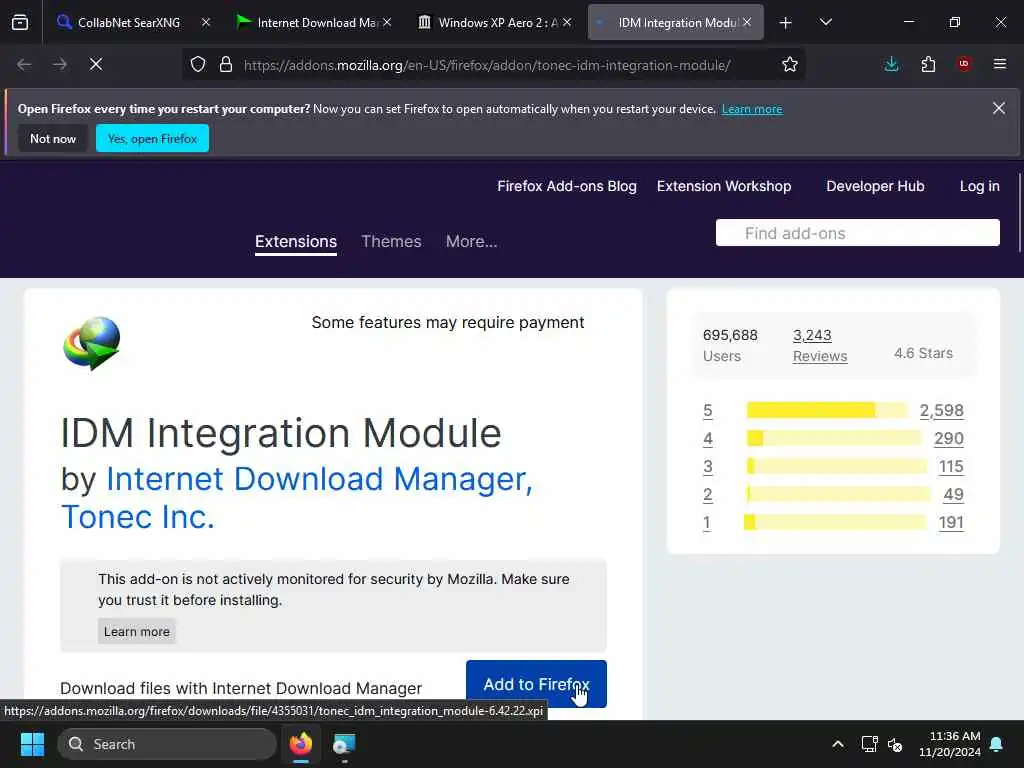
Task: Click the taskbar Search box
Action: tap(167, 744)
